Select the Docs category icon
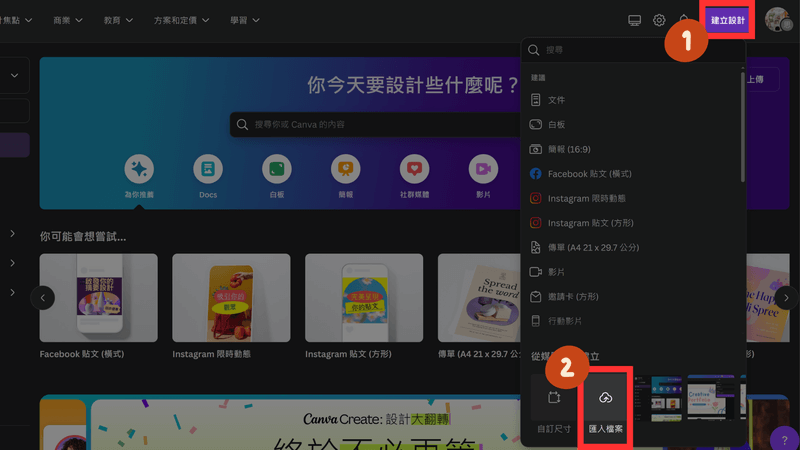Screen dimensions: 800x450 pyautogui.click(x=208, y=169)
